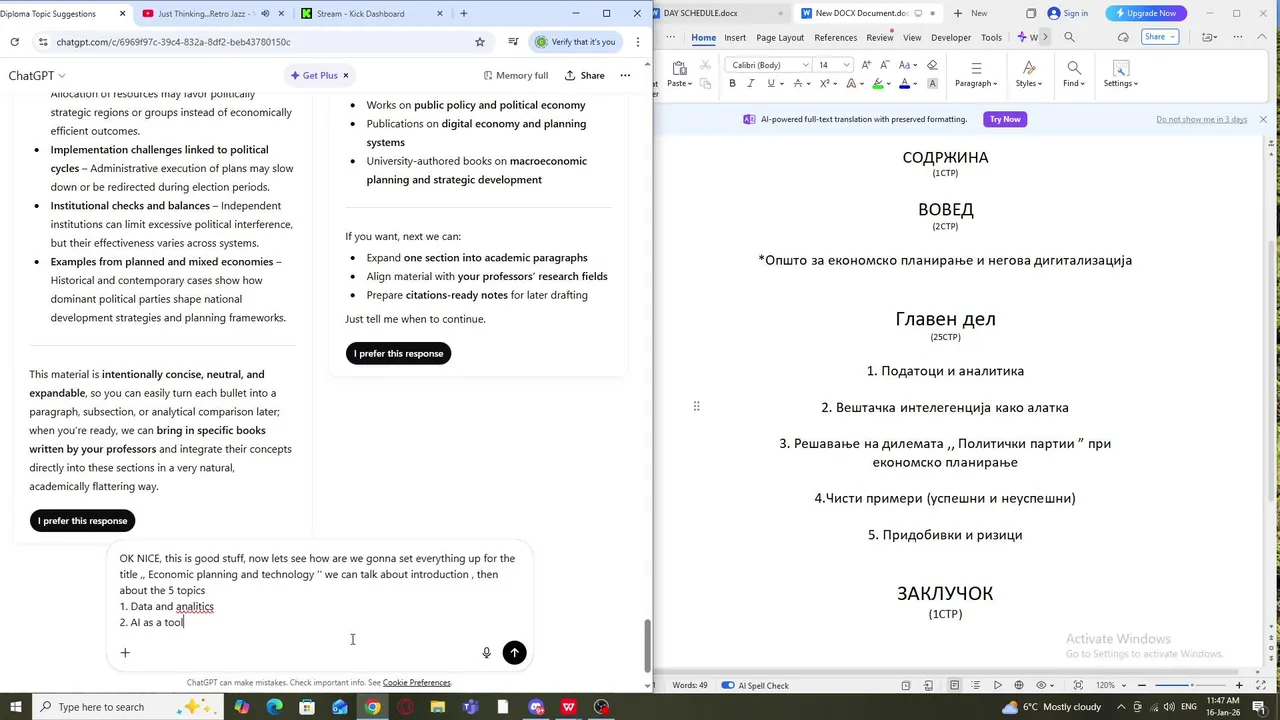
Task: Click the character shading A icon
Action: pyautogui.click(x=932, y=84)
